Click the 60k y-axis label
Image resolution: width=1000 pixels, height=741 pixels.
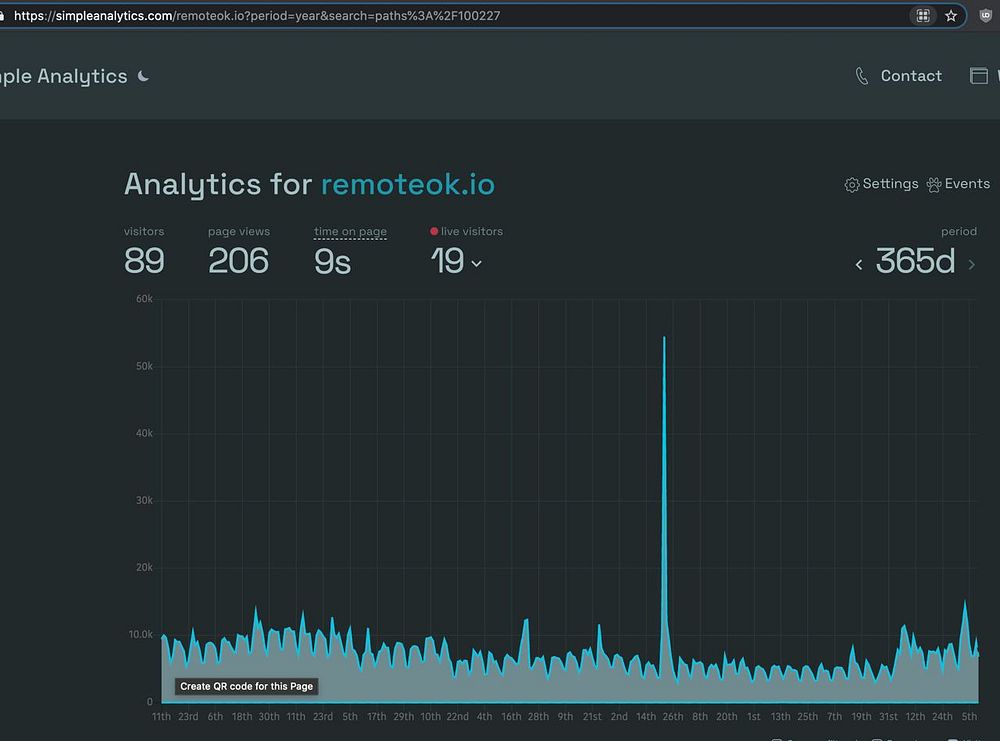click(x=144, y=299)
